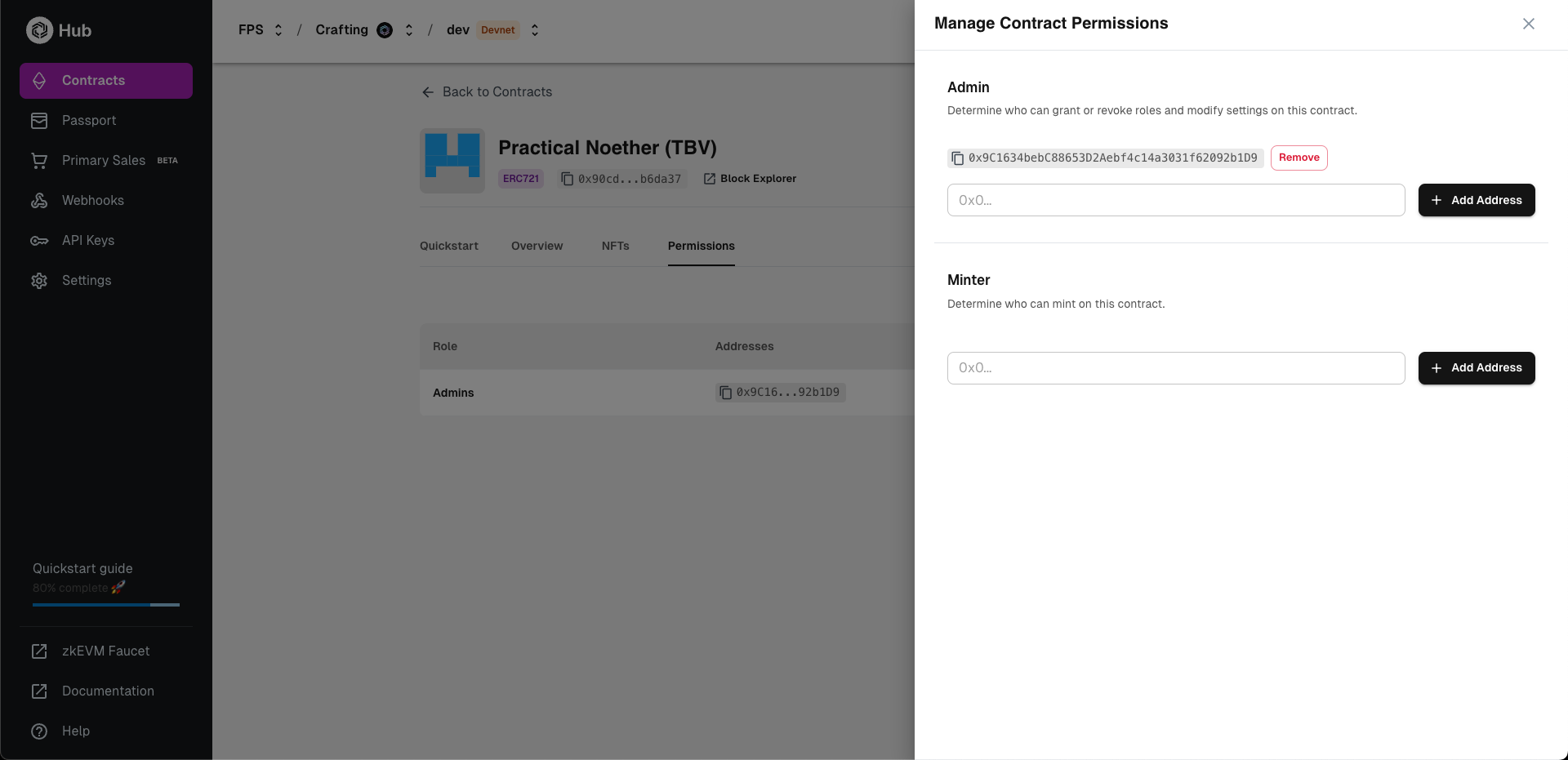Copy the contract address 0x90cd...b6da37
1568x760 pixels.
(x=568, y=178)
